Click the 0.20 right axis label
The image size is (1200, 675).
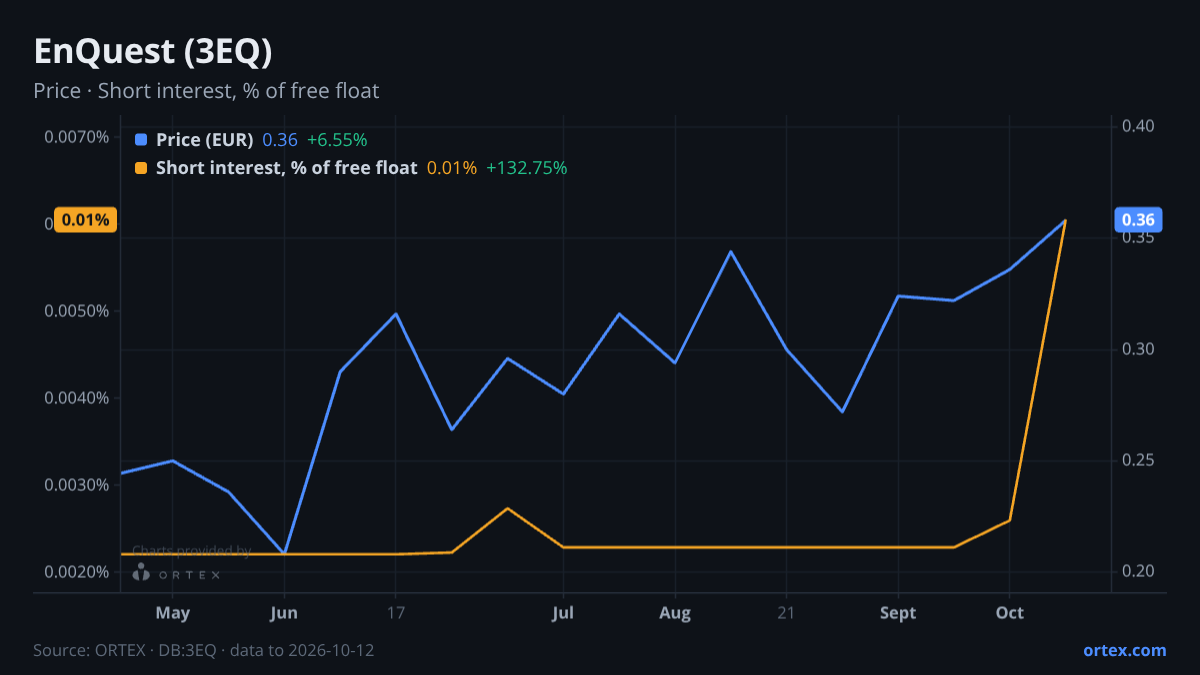(1139, 572)
